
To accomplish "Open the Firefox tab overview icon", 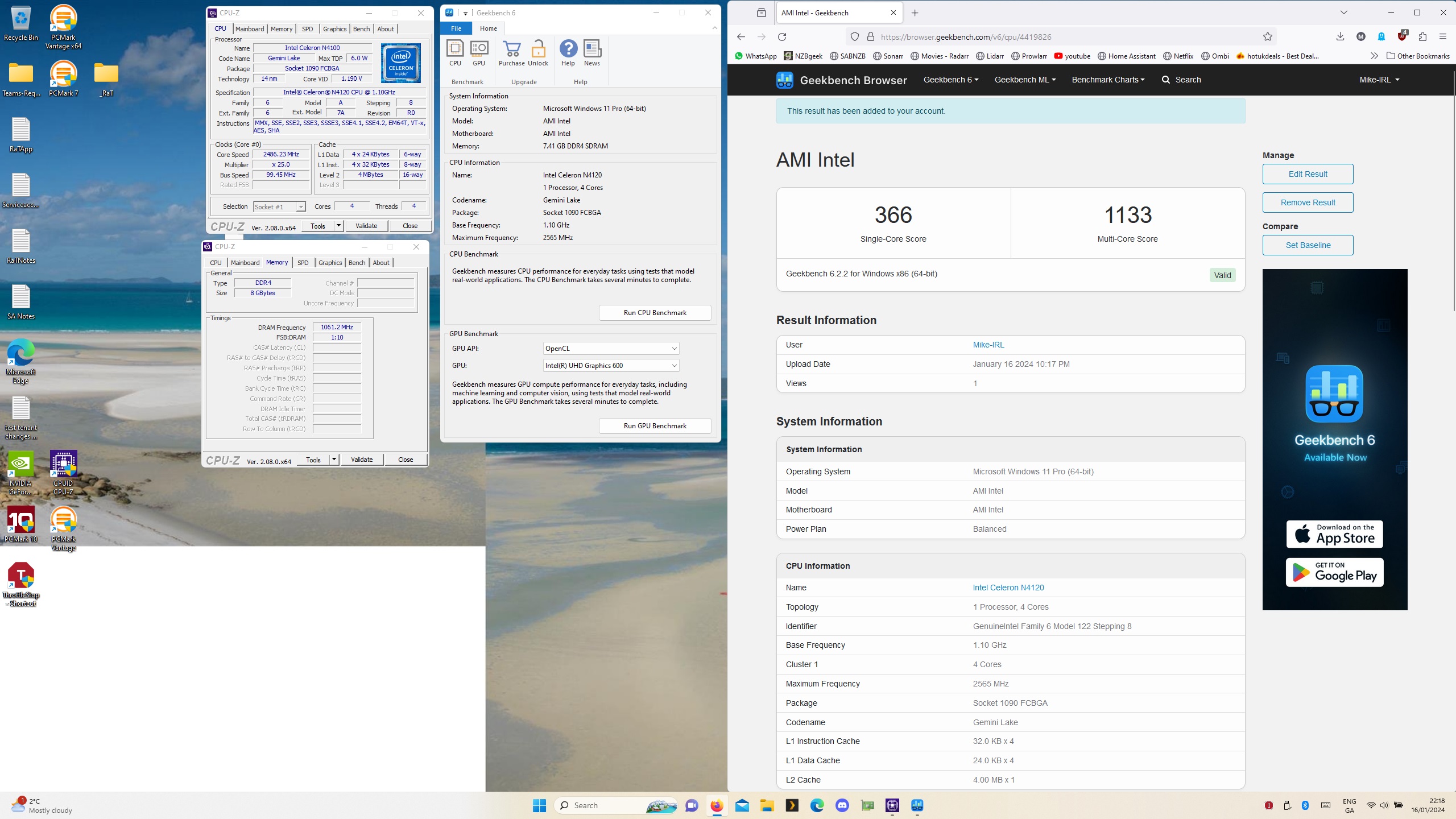I will [x=762, y=13].
